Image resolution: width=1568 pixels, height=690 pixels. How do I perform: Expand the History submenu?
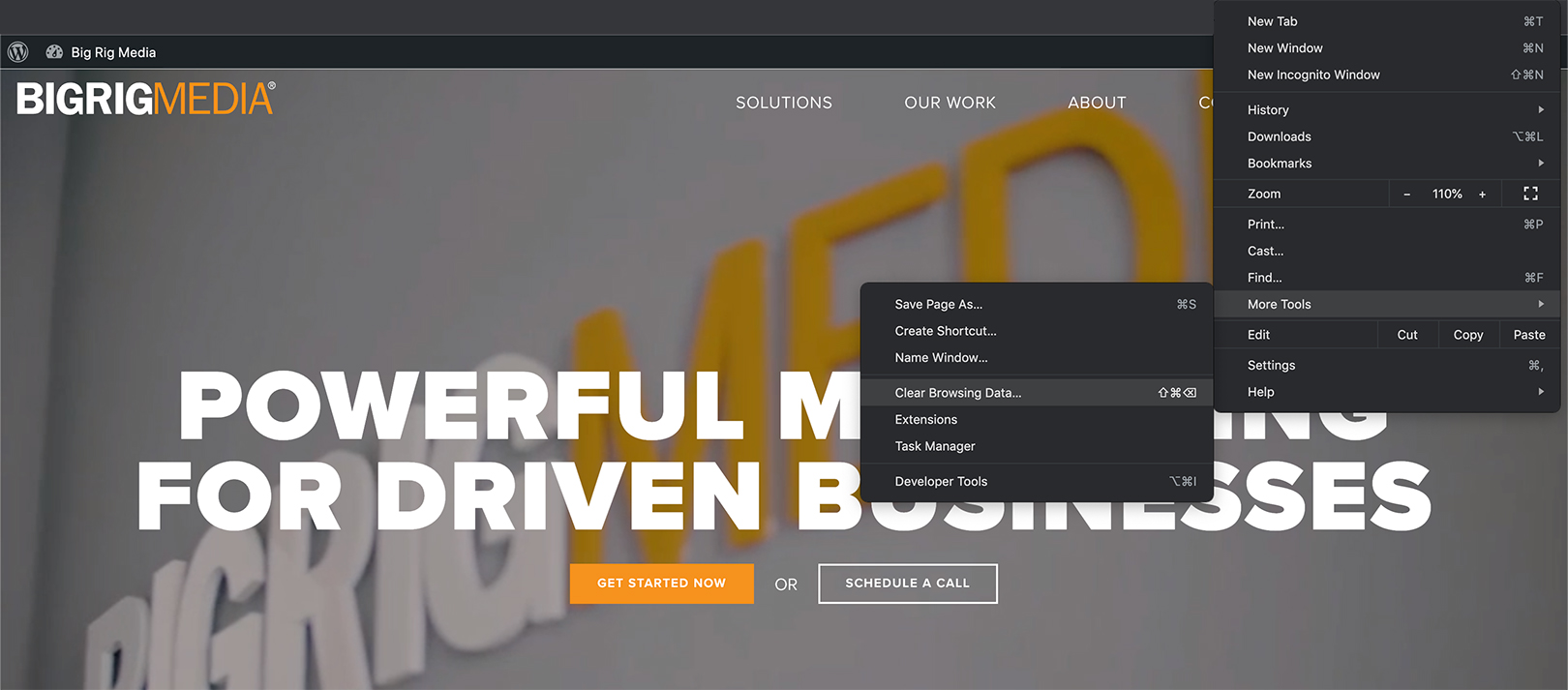click(1387, 110)
